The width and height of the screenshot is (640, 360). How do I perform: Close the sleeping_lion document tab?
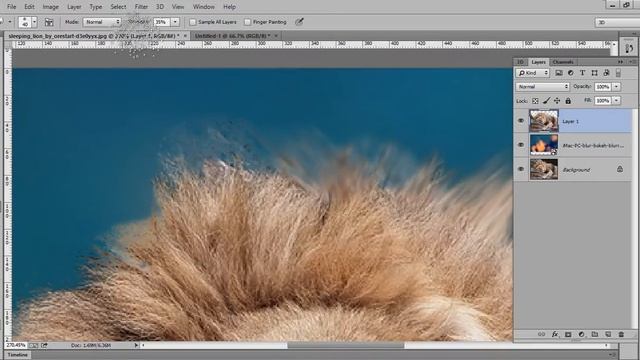click(185, 36)
